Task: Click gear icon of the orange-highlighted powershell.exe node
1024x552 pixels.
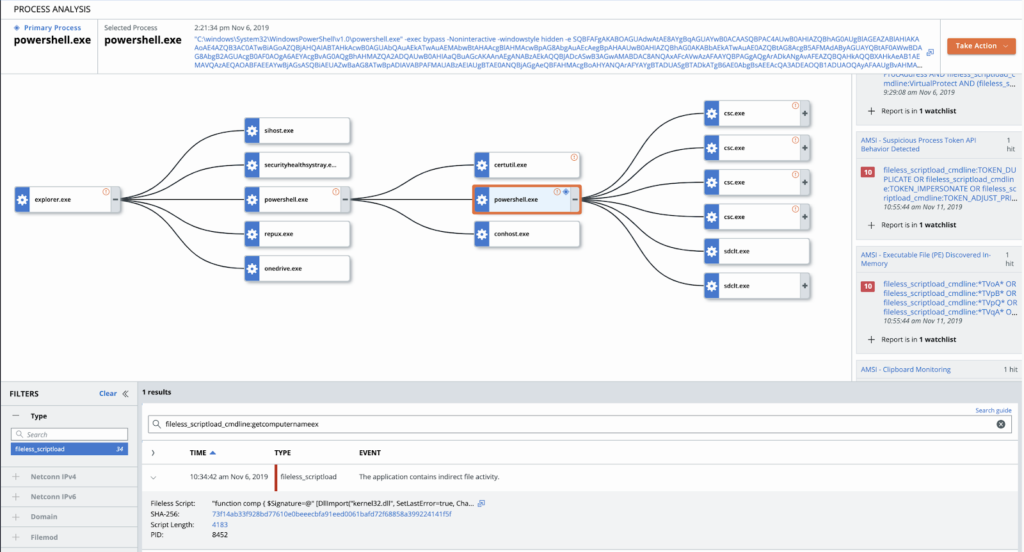Action: [482, 199]
